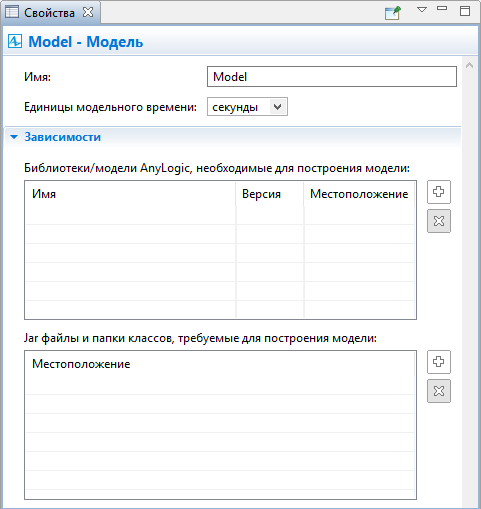The image size is (481, 509).
Task: Select the first empty row in libraries table
Action: (x=220, y=215)
